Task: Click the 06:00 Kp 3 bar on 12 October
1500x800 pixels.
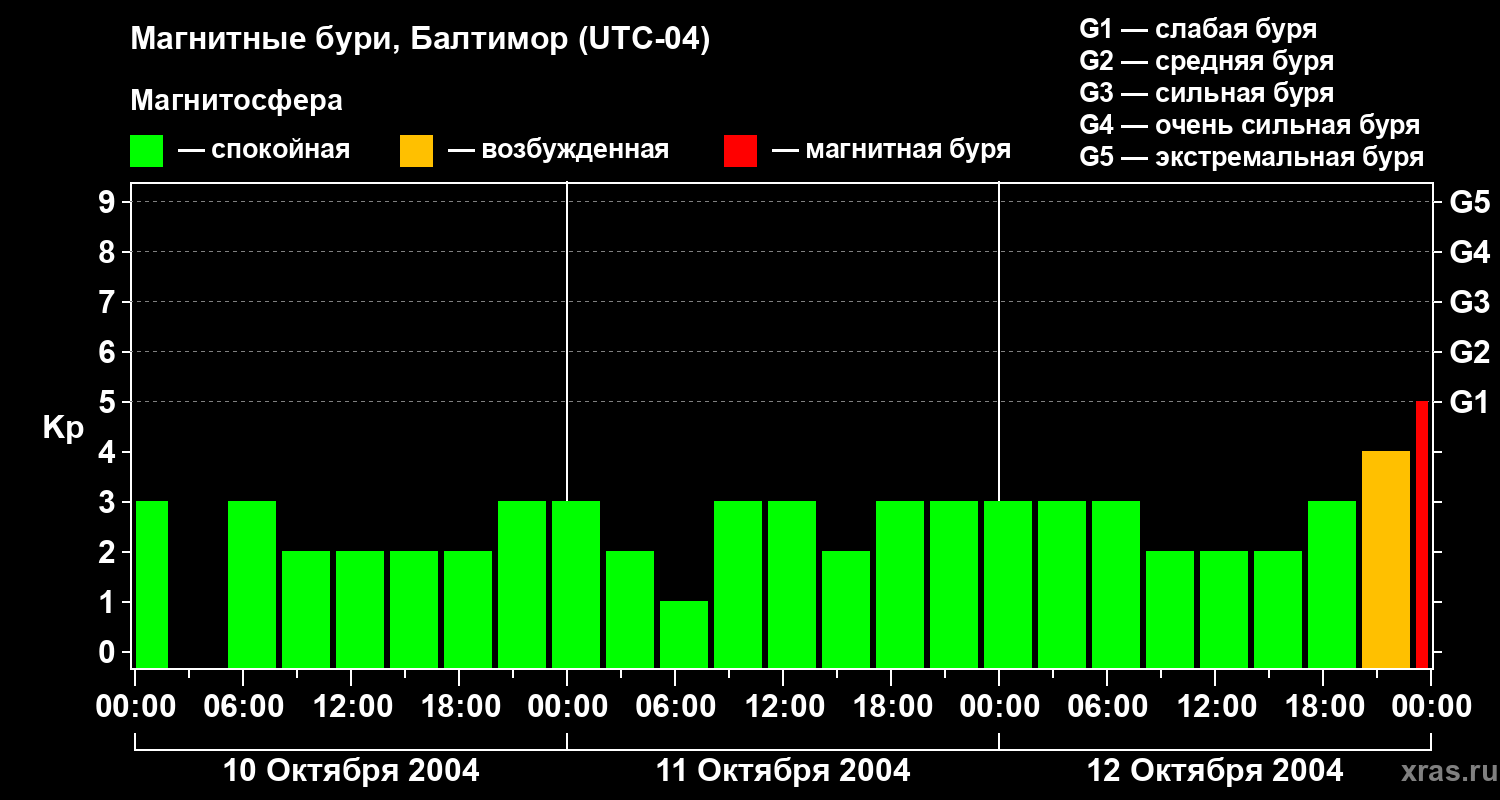Action: point(1116,584)
